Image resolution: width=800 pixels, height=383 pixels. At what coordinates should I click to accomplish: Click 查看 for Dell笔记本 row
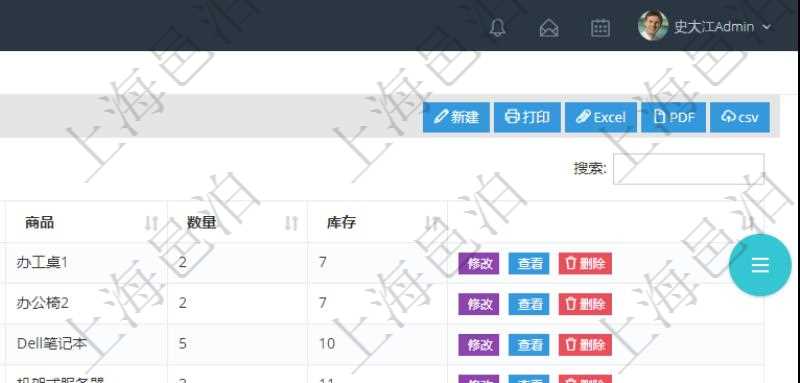[529, 345]
